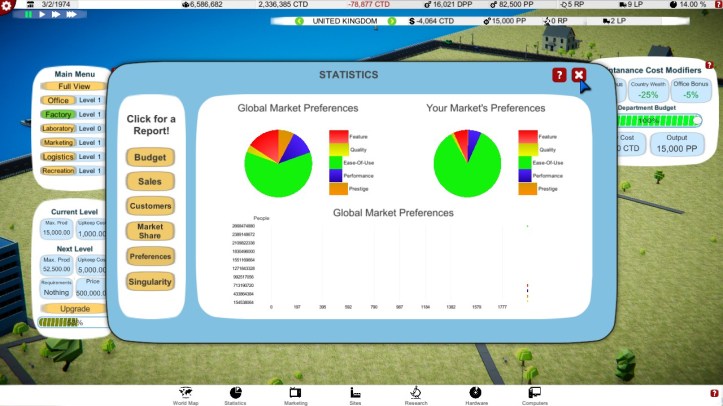Choose Laboratory in Main Menu

tap(58, 129)
